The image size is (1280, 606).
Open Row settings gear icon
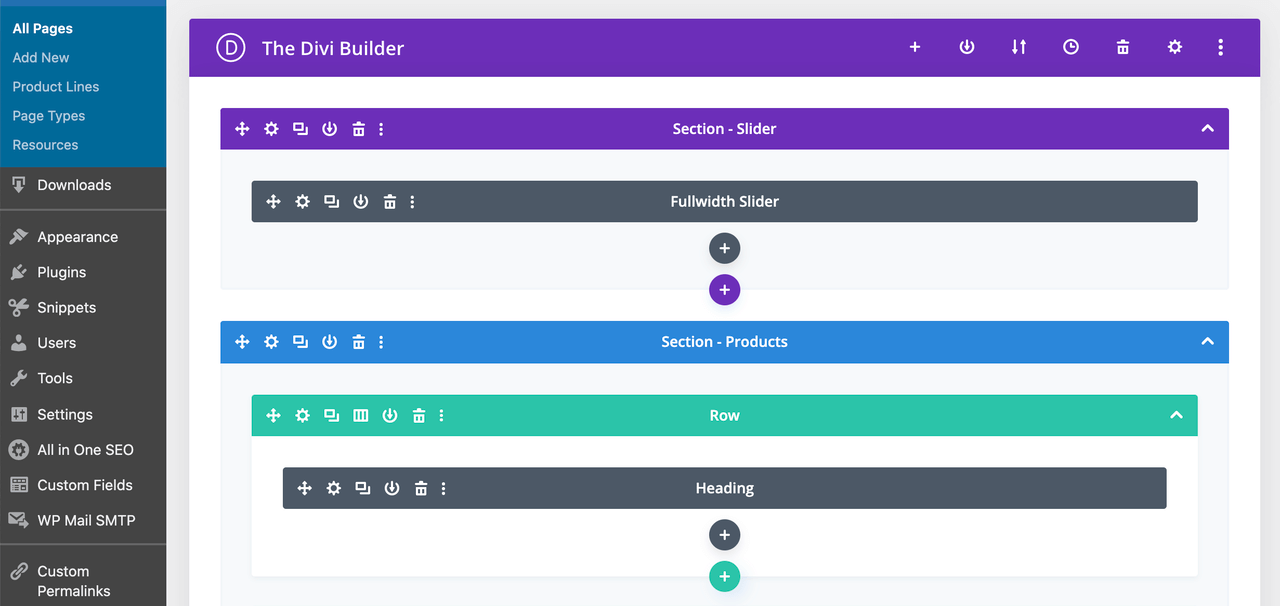tap(302, 416)
